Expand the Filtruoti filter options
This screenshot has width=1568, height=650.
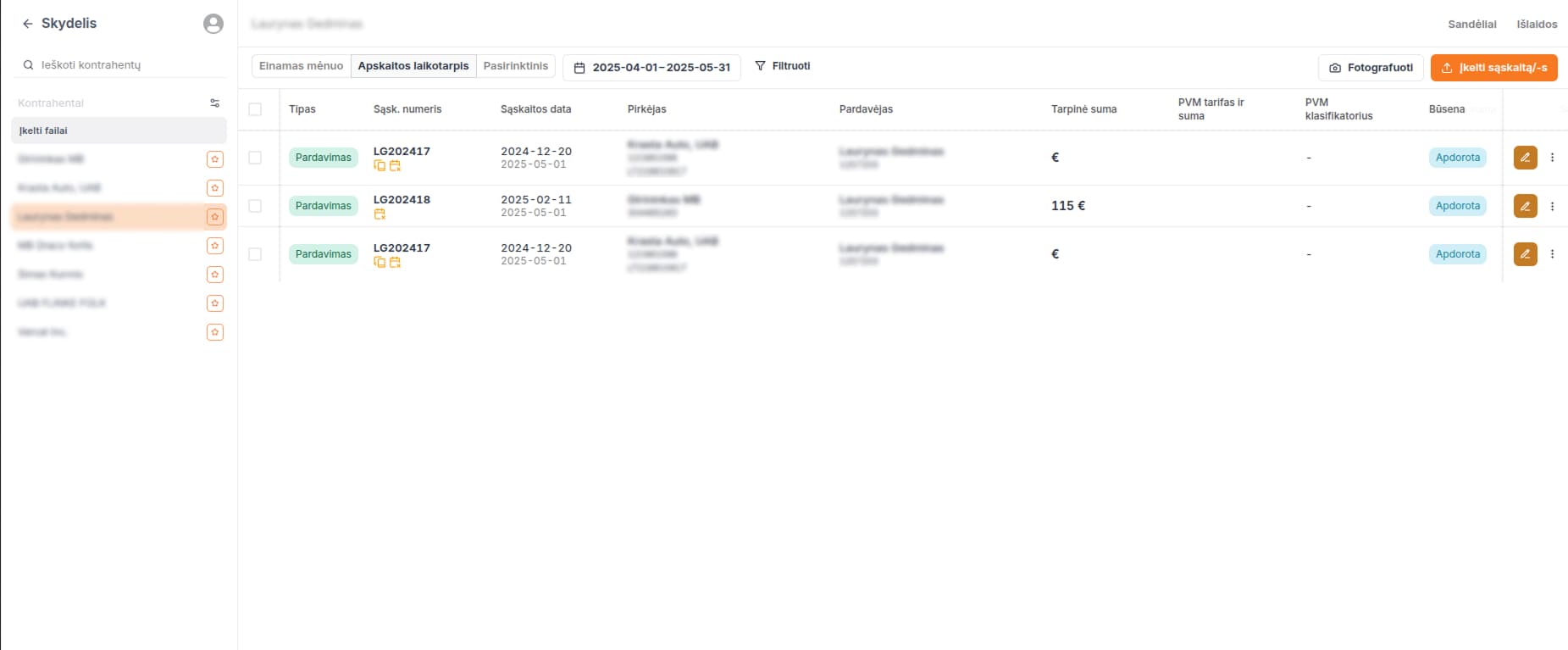coord(783,66)
